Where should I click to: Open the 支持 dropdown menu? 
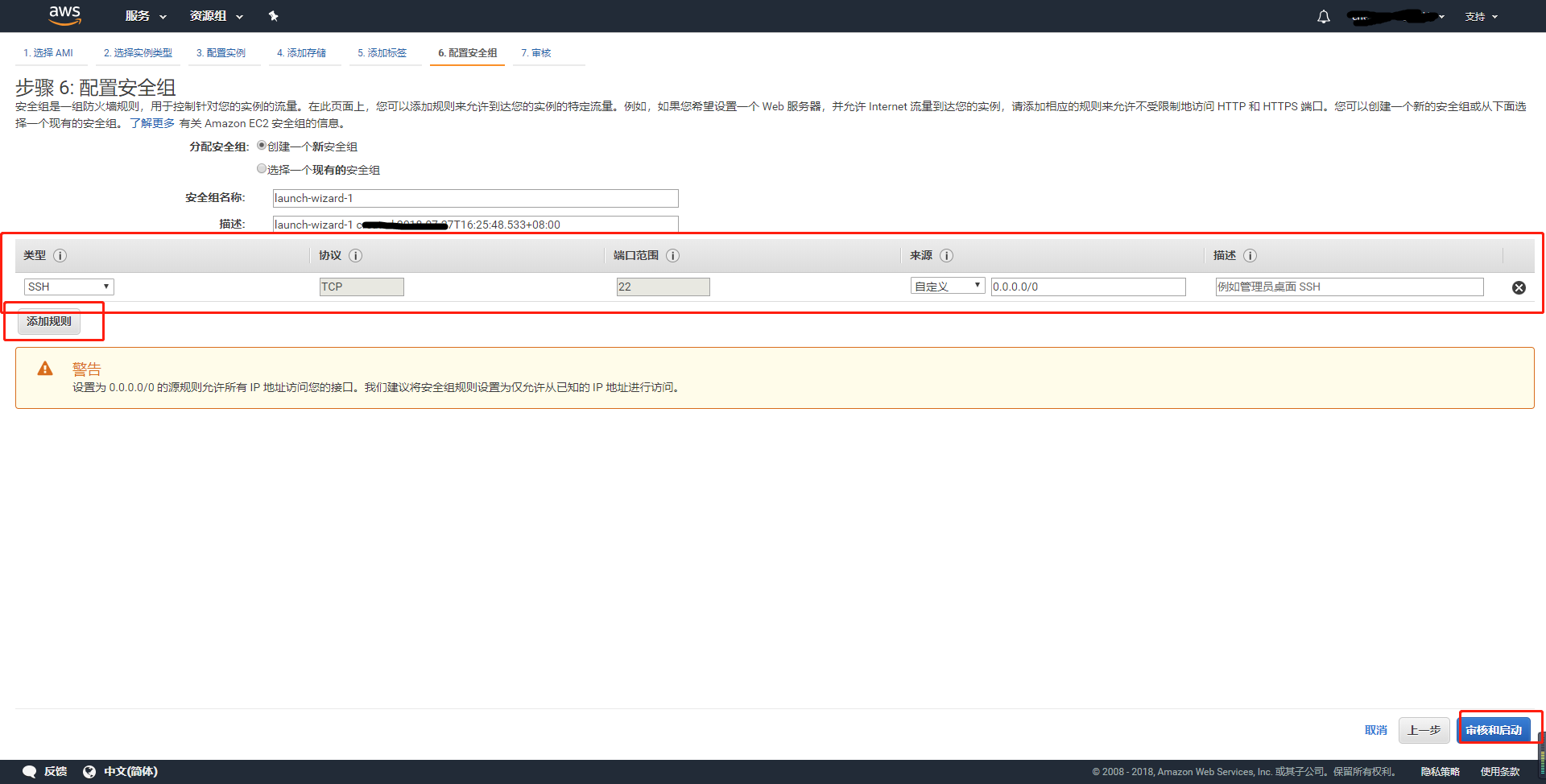coord(1481,16)
